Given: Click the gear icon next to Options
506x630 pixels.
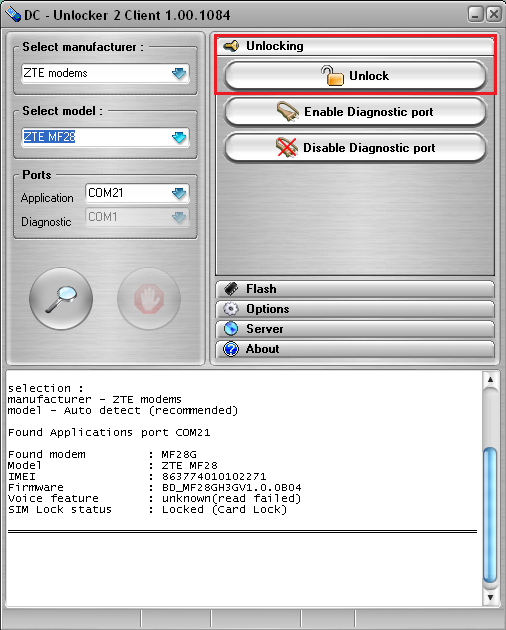Looking at the screenshot, I should click(231, 309).
